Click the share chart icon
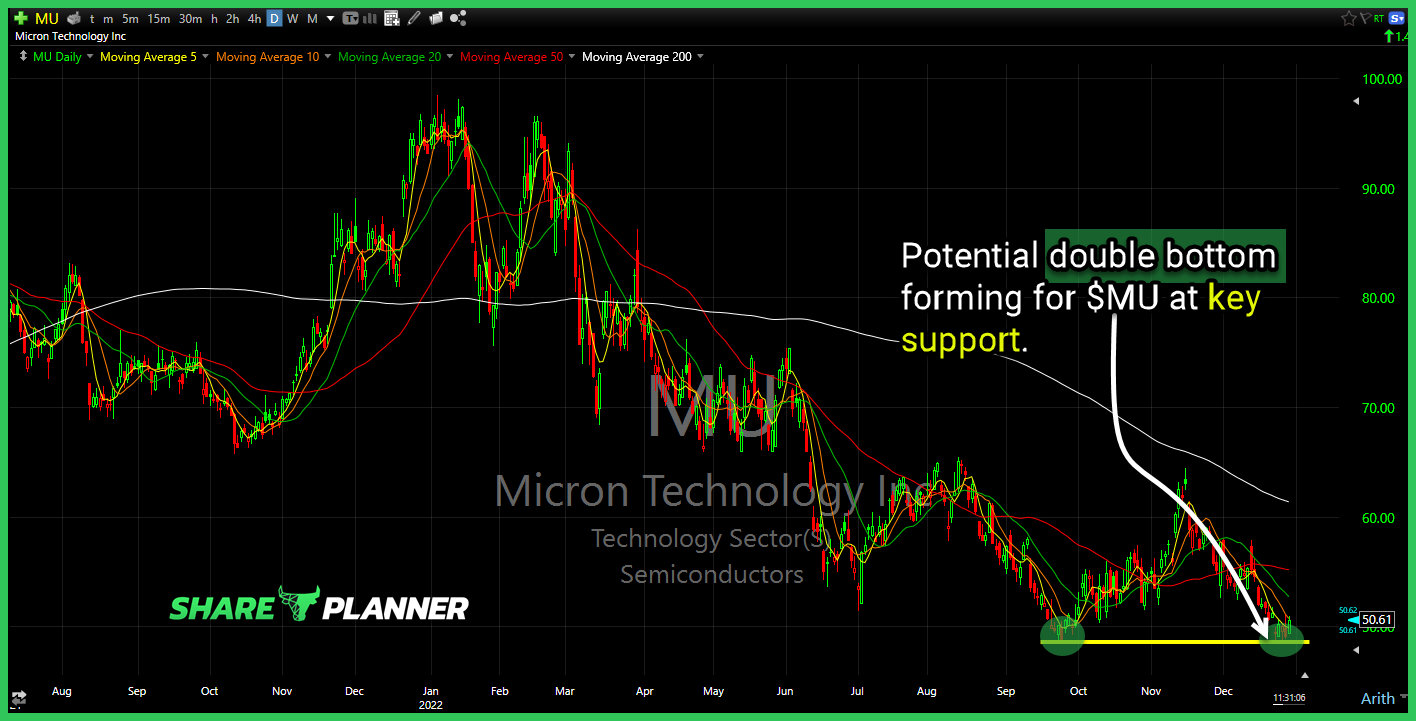Viewport: 1416px width, 721px height. pyautogui.click(x=458, y=18)
